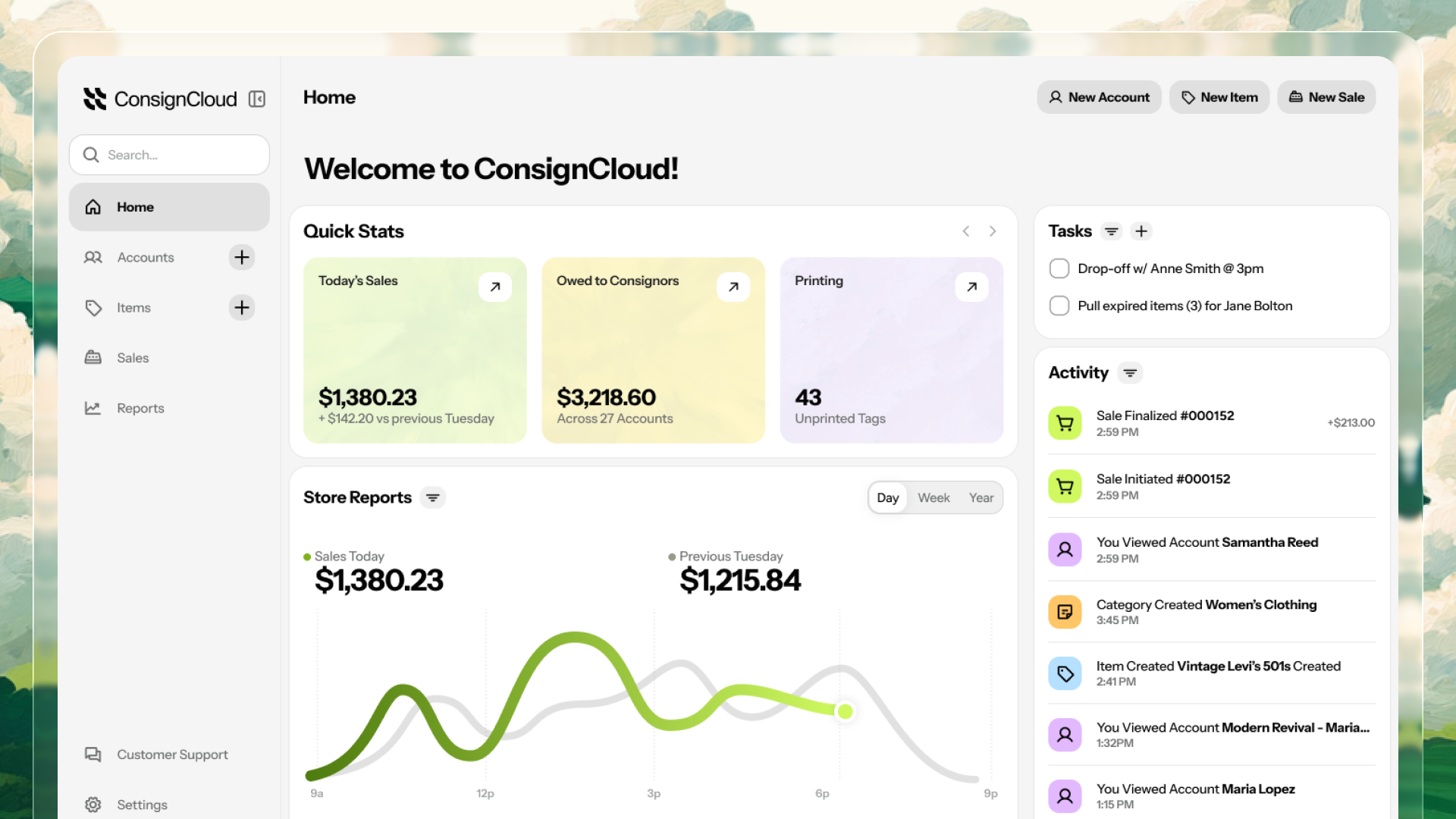
Task: Add a new account via the plus icon
Action: coord(241,257)
